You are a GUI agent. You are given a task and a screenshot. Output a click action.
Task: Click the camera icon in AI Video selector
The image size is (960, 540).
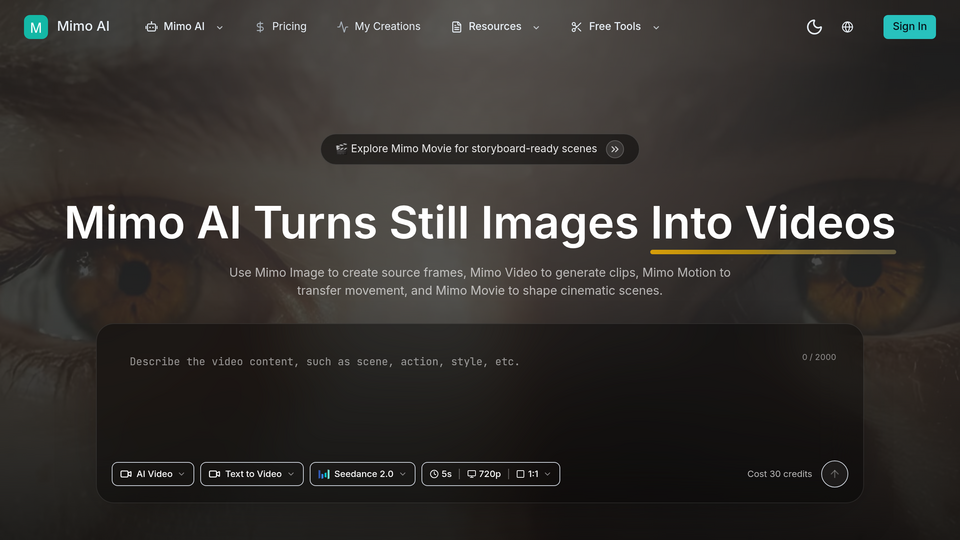click(x=126, y=474)
